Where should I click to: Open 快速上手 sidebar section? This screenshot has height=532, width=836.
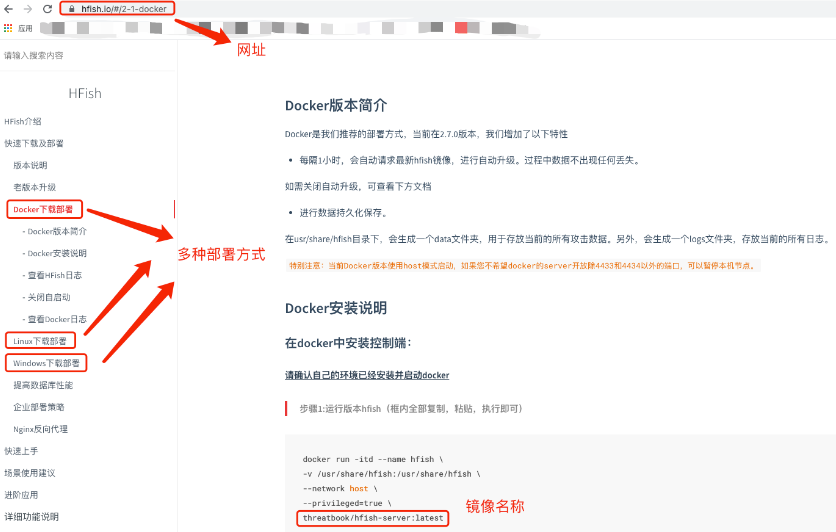pyautogui.click(x=21, y=451)
